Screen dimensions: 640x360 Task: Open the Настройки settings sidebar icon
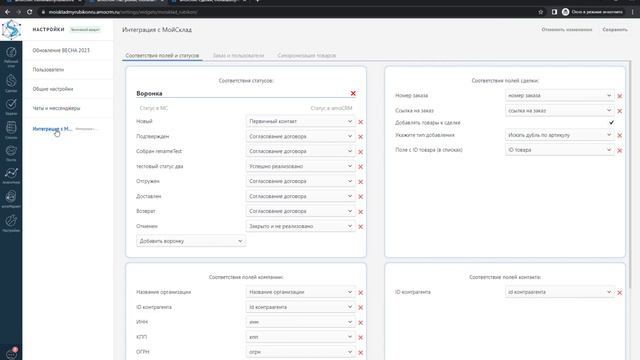[11, 223]
